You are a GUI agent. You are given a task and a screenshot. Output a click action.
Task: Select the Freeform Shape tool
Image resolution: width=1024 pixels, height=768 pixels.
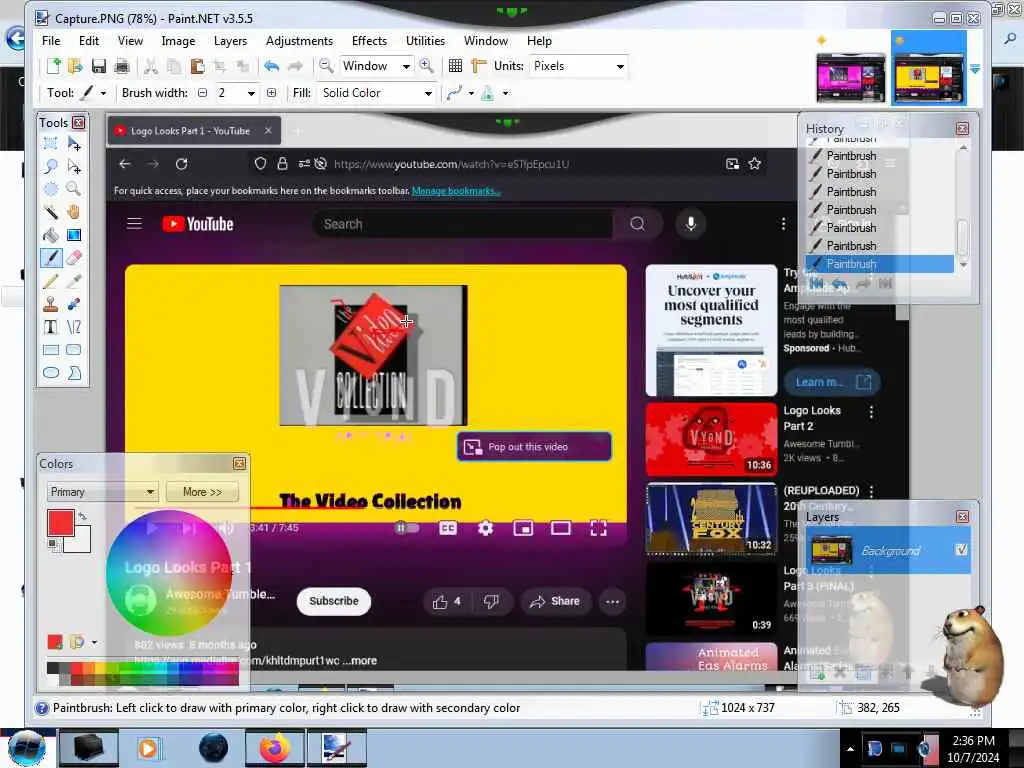pos(74,373)
